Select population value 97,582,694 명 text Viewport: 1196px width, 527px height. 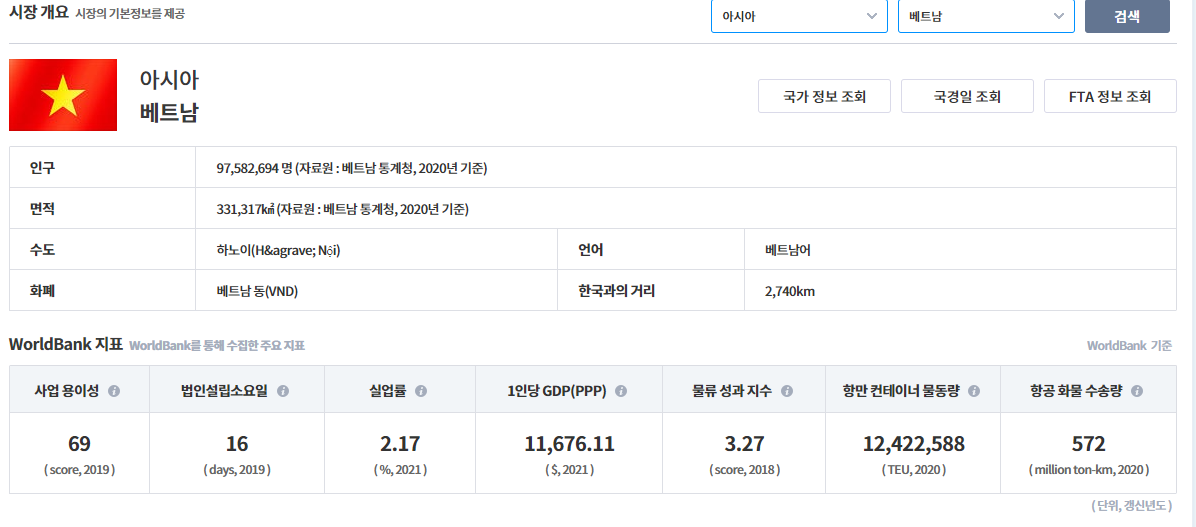click(x=255, y=167)
